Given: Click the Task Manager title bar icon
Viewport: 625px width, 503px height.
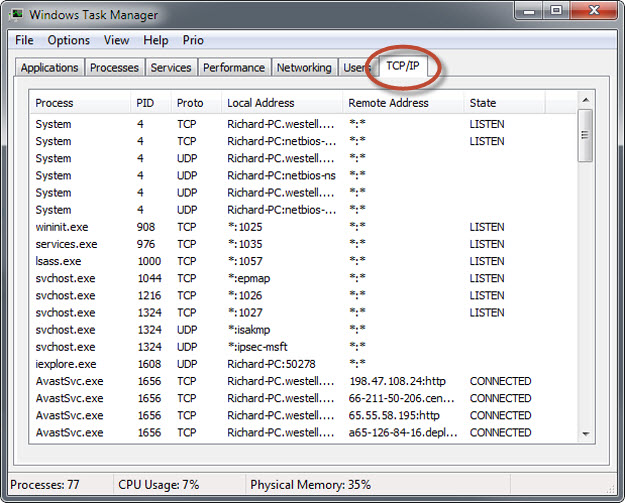Looking at the screenshot, I should [16, 15].
